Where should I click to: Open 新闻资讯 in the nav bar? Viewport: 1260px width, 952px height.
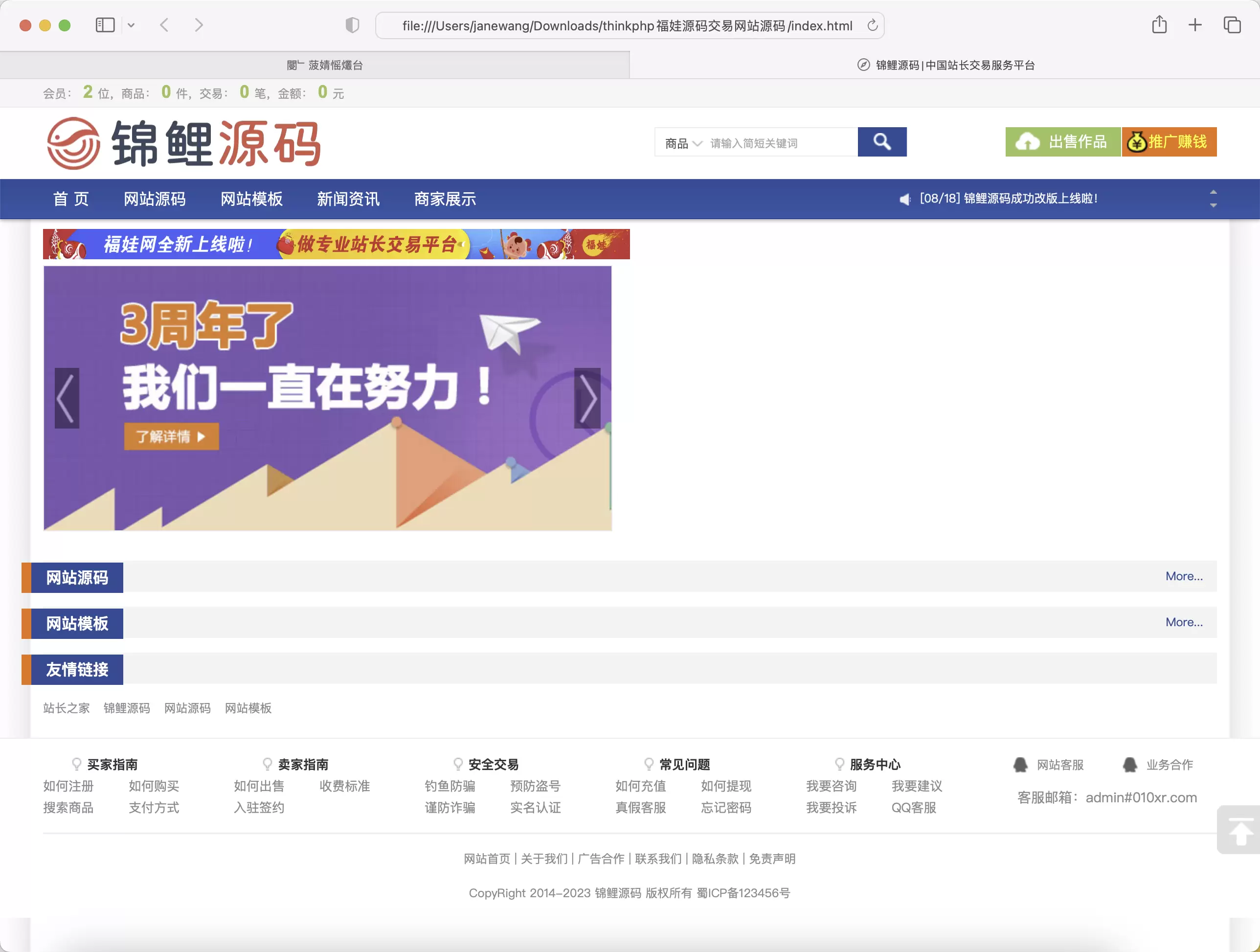(x=349, y=199)
